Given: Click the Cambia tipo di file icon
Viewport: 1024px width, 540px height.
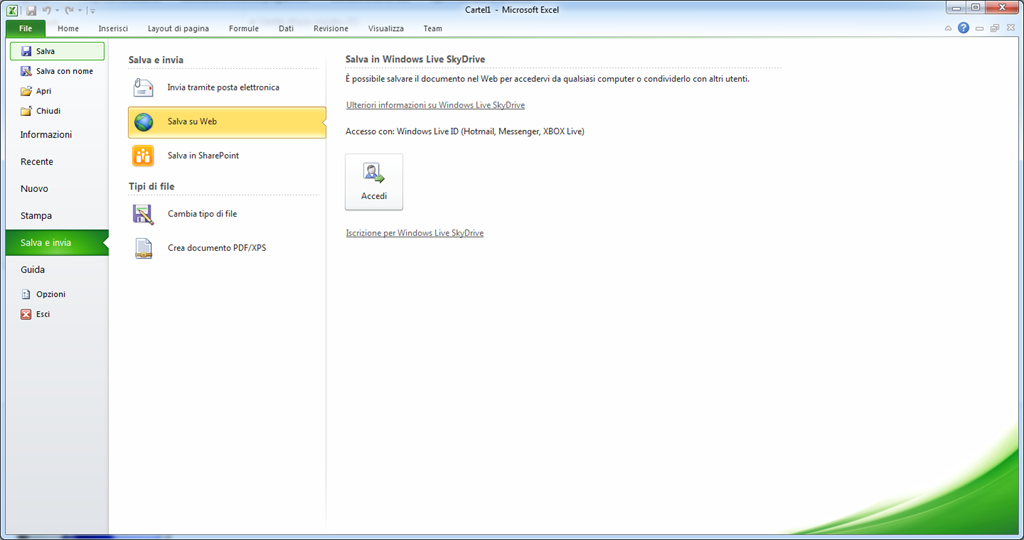Looking at the screenshot, I should (x=143, y=214).
